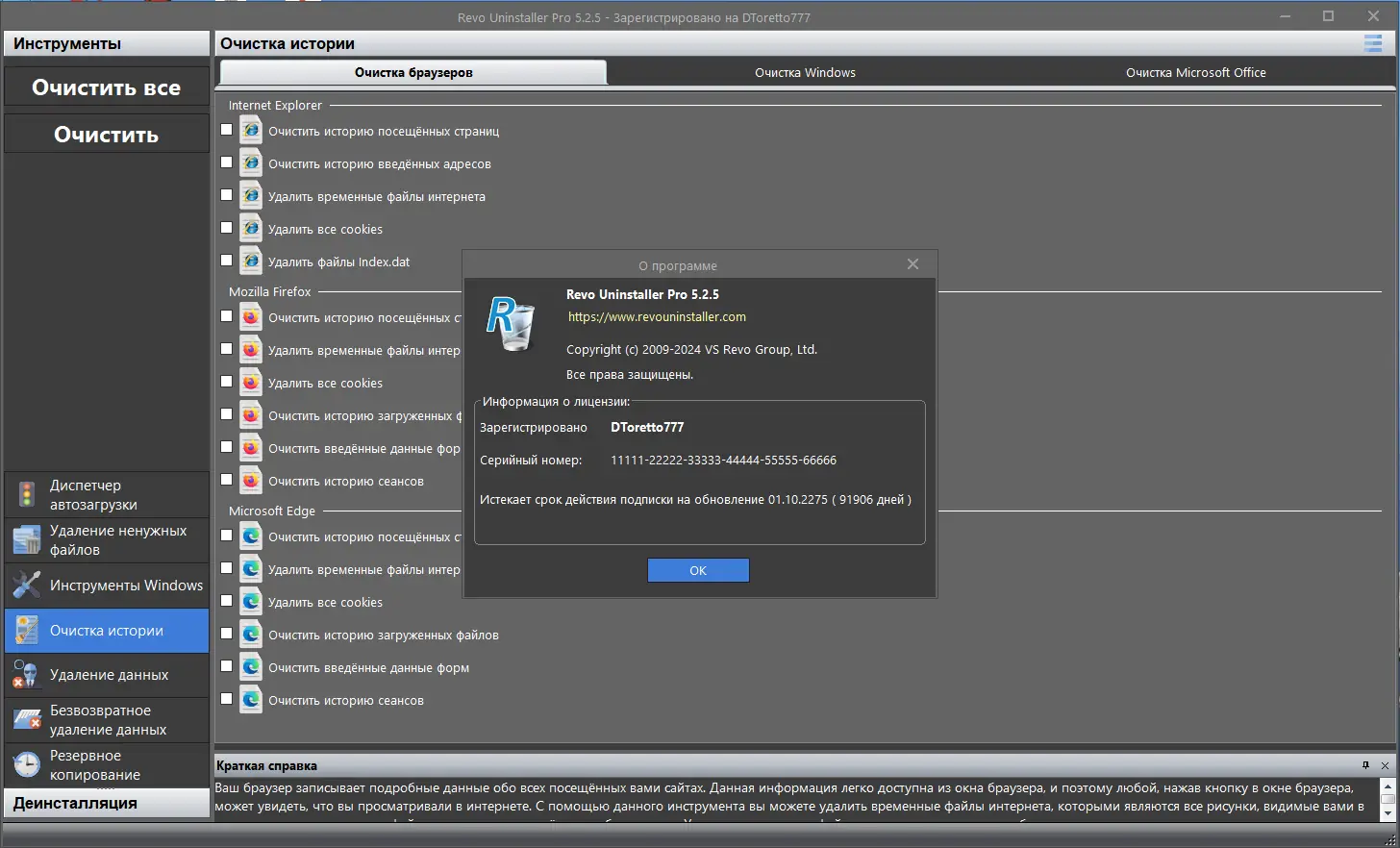Enable Очистить историю введённых адресов checkbox

pos(227,162)
